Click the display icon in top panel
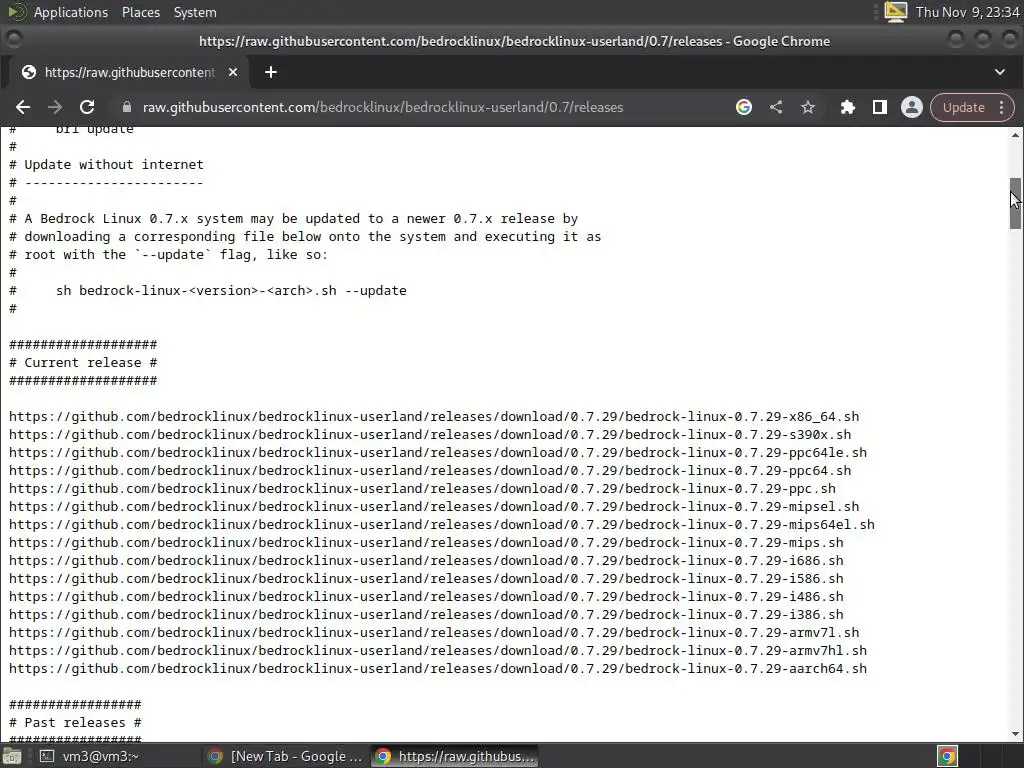Image resolution: width=1024 pixels, height=768 pixels. [895, 12]
